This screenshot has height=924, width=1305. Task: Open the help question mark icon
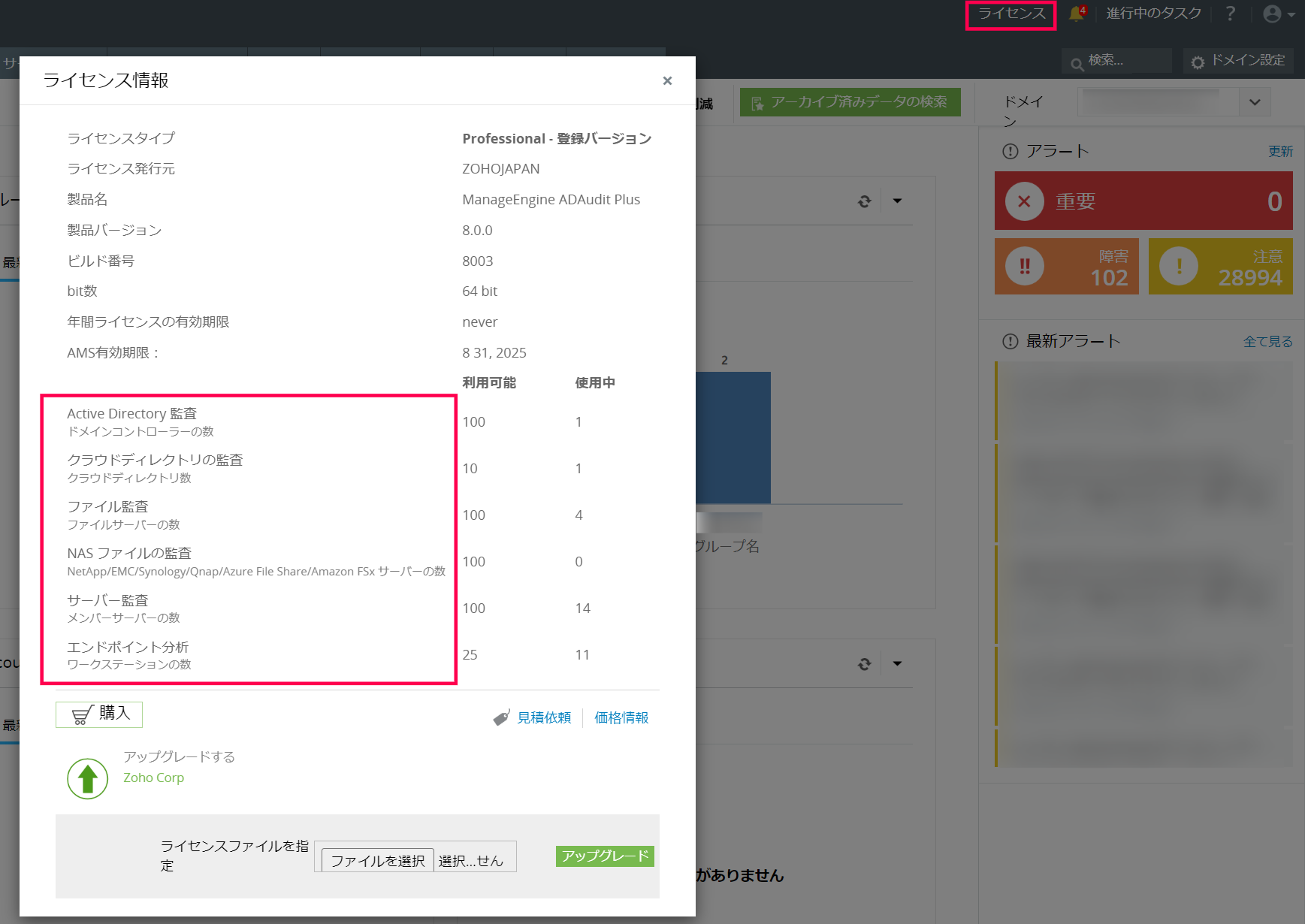(1230, 14)
